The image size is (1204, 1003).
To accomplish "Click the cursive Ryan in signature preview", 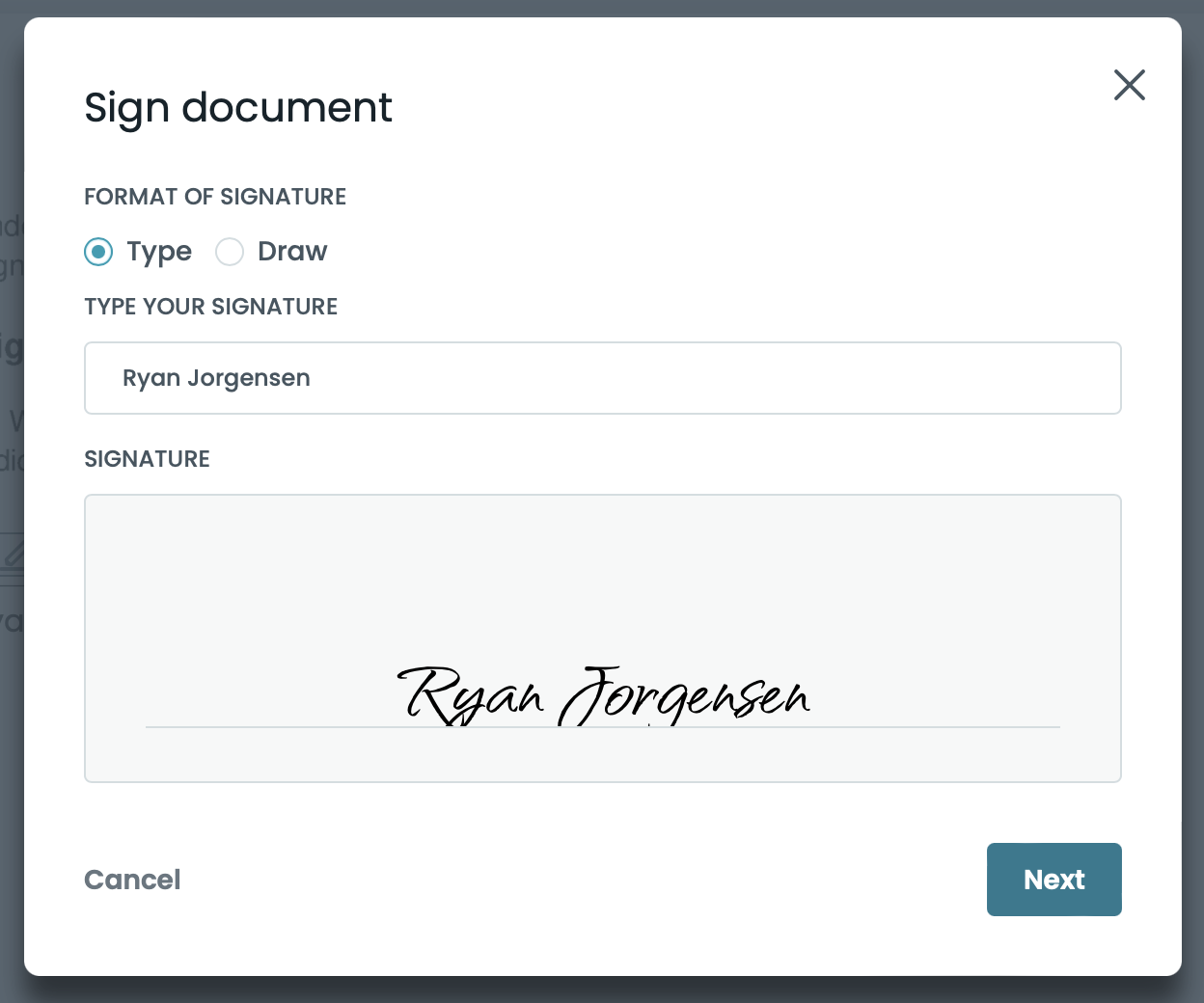I will coord(471,694).
